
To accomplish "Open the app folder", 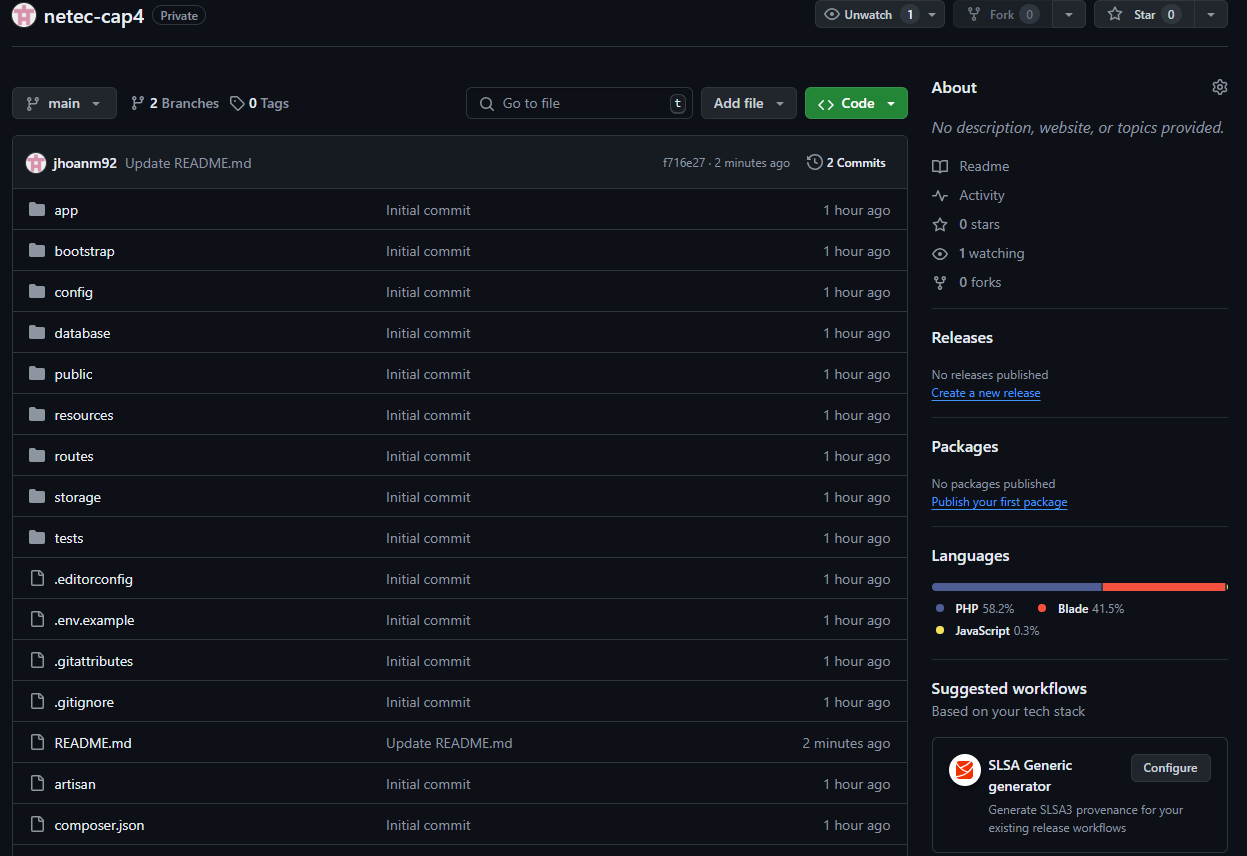I will tap(66, 210).
